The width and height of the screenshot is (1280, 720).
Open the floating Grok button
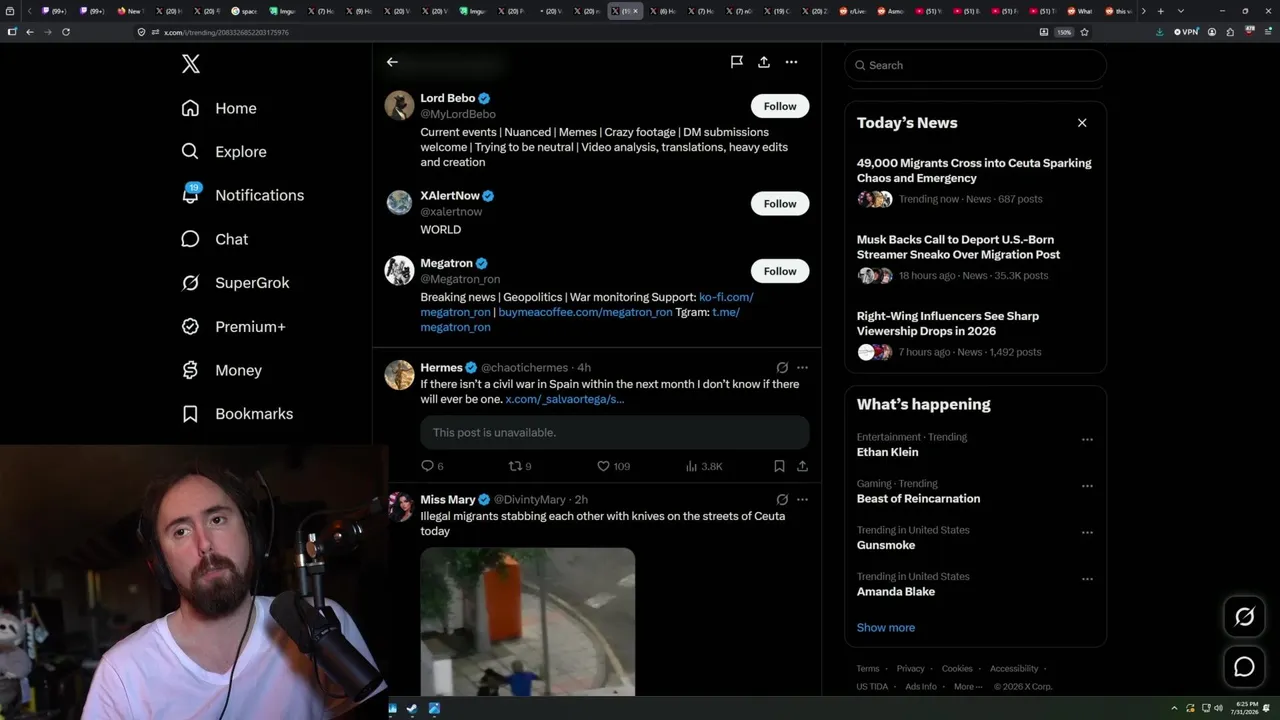click(x=1245, y=617)
